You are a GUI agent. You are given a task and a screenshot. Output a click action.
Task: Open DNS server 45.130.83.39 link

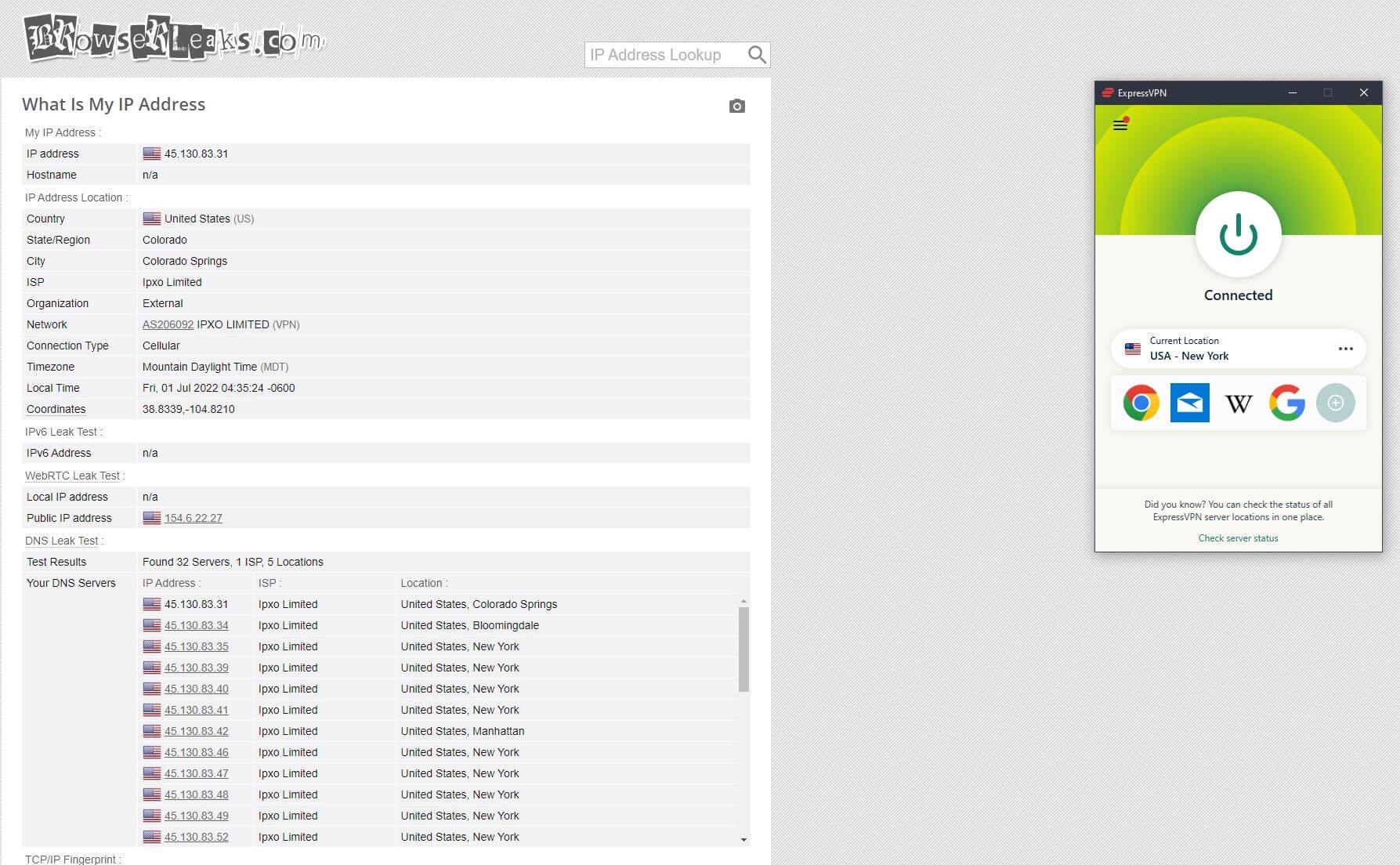coord(196,668)
